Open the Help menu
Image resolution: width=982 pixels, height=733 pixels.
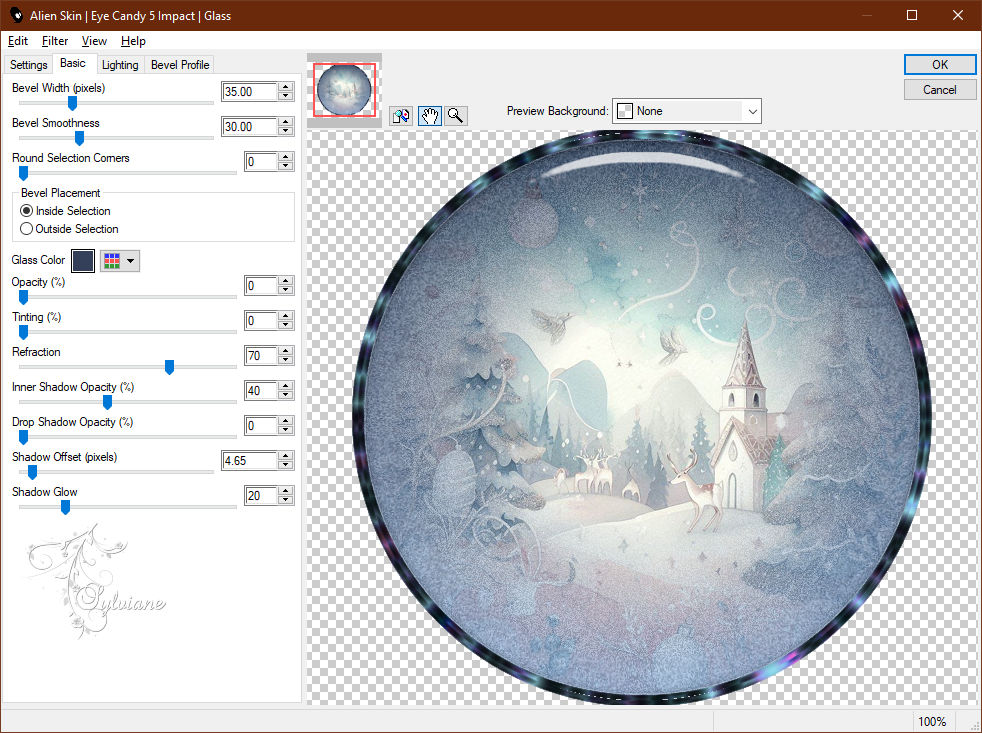coord(133,41)
